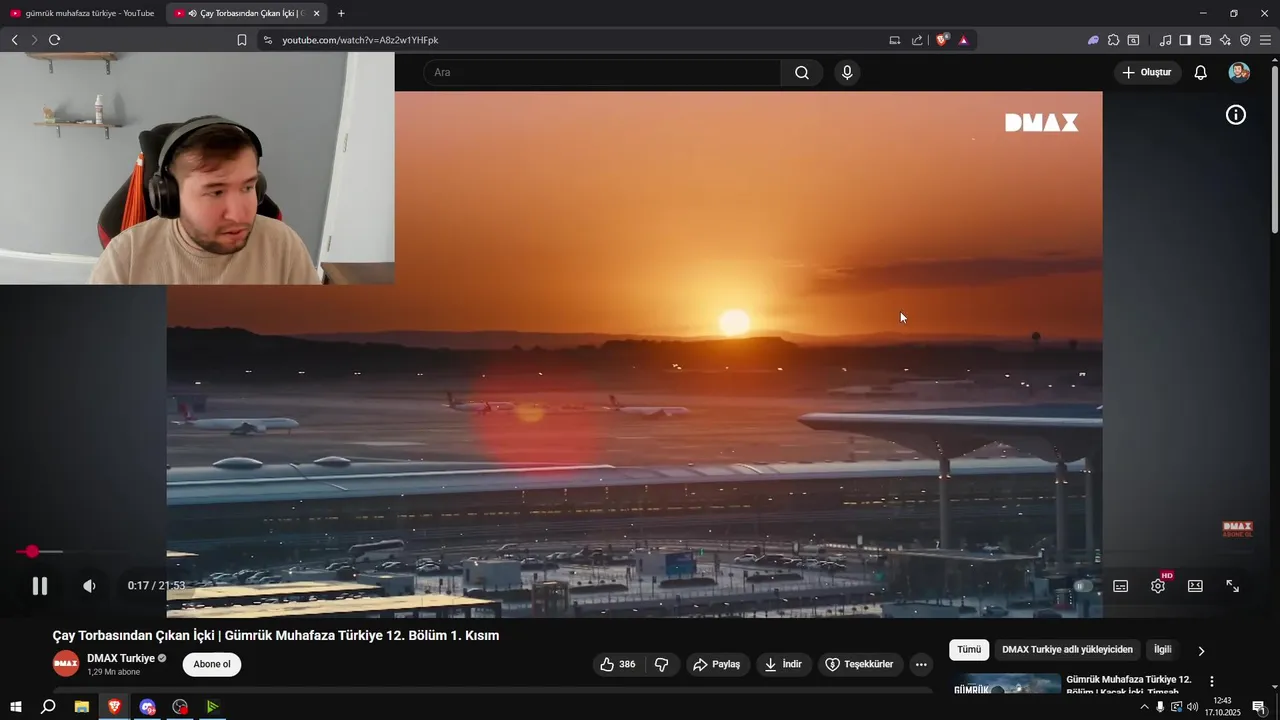
Task: Open Brave Shields lion icon
Action: click(x=942, y=40)
